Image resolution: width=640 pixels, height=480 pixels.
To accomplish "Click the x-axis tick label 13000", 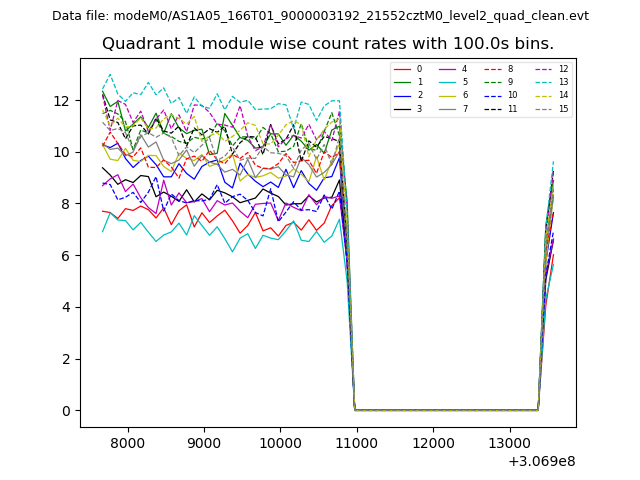I will (508, 443).
